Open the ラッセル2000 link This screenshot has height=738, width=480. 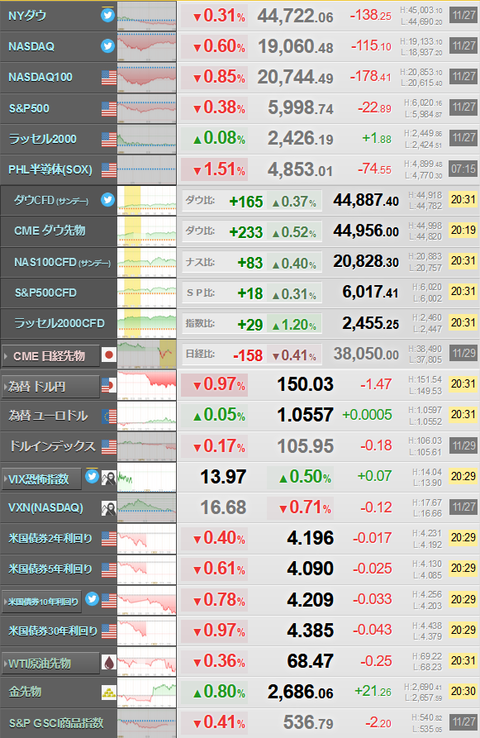click(x=42, y=139)
